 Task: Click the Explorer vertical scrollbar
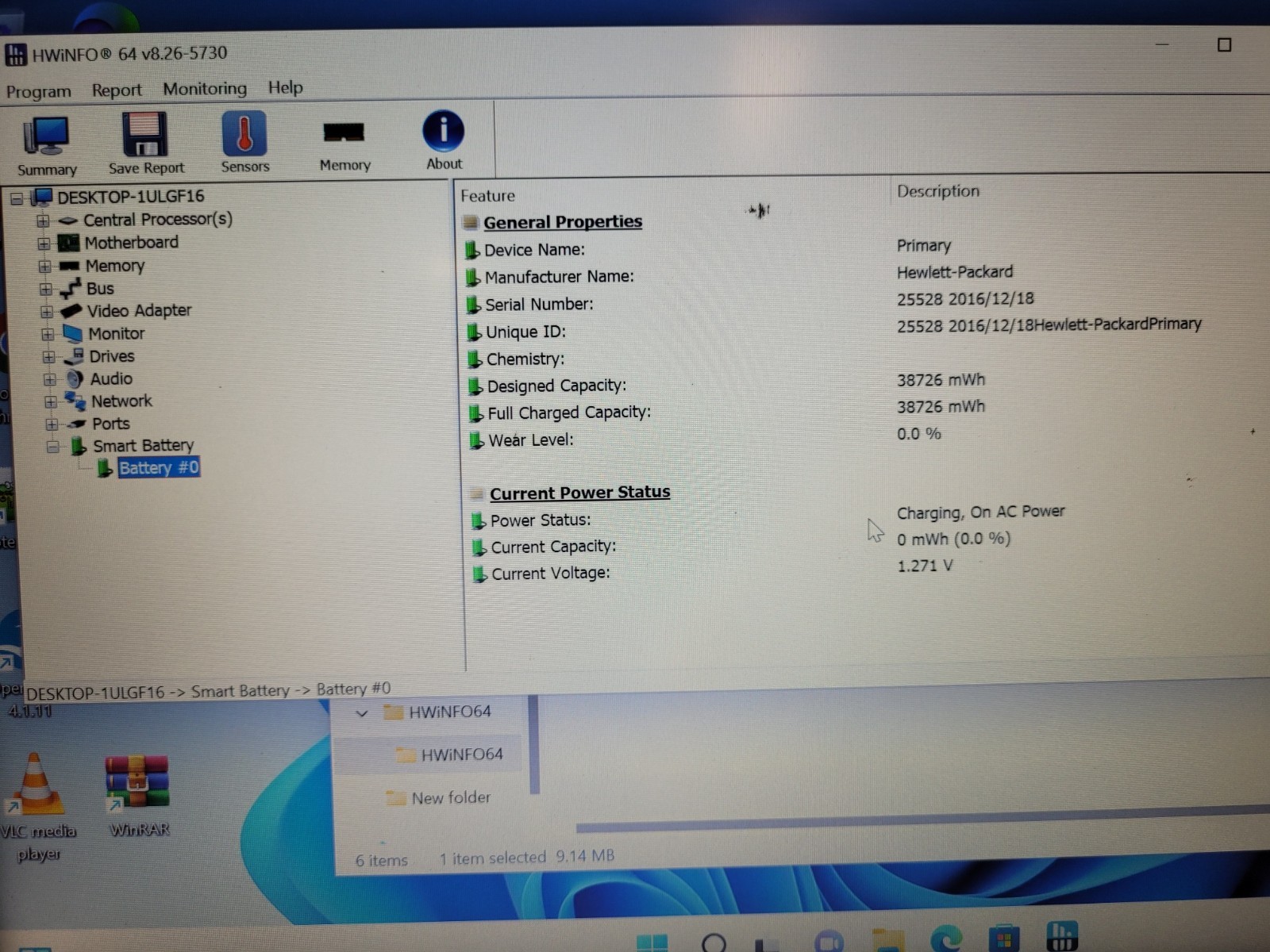click(534, 744)
